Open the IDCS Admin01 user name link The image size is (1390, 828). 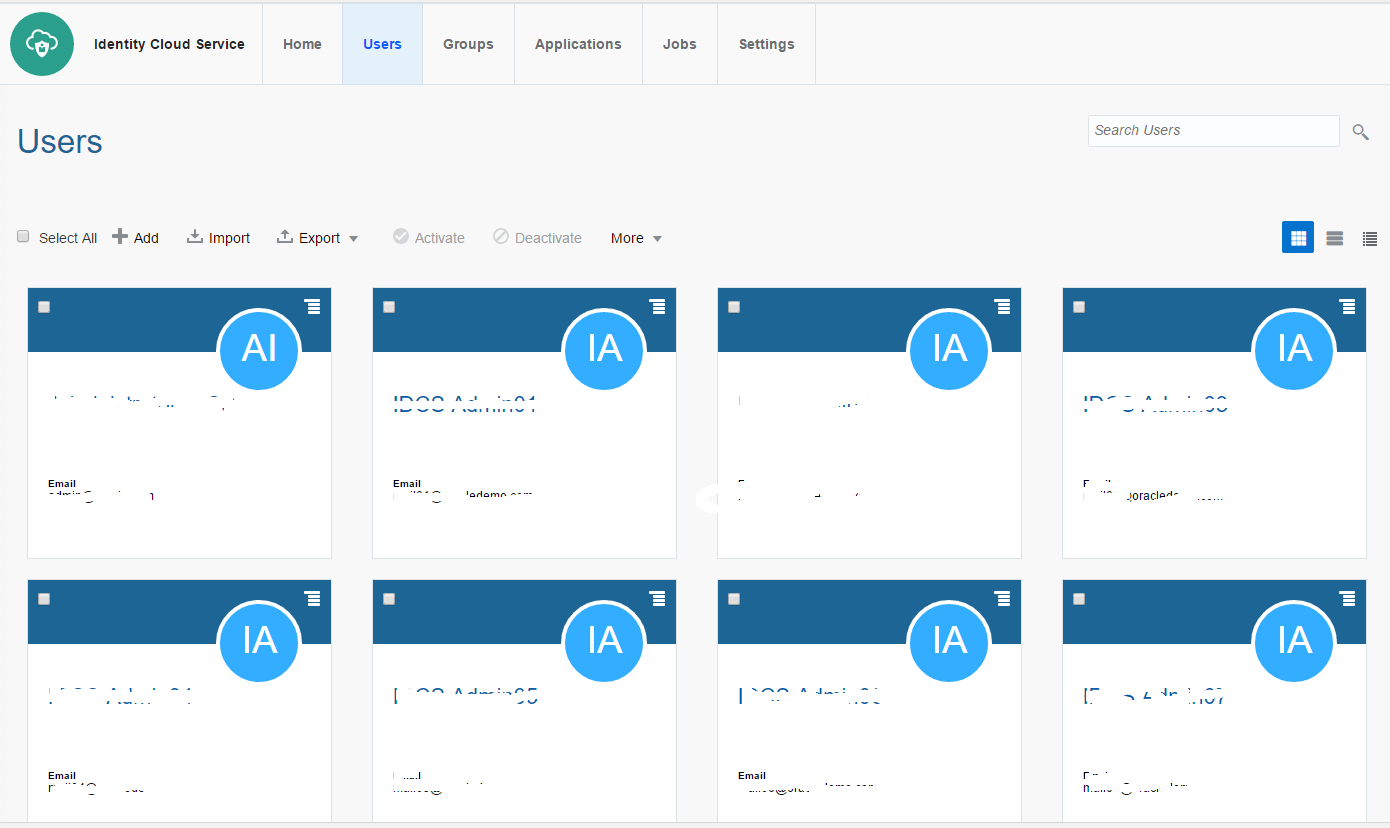tap(465, 404)
